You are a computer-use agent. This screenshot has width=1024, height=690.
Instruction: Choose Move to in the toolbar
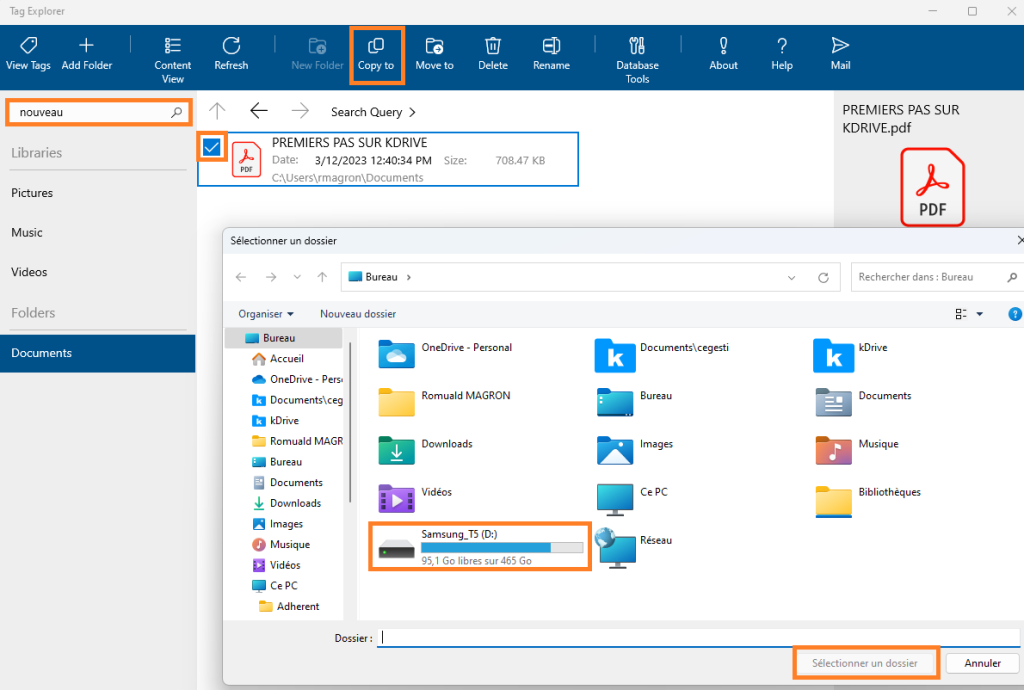tap(434, 54)
